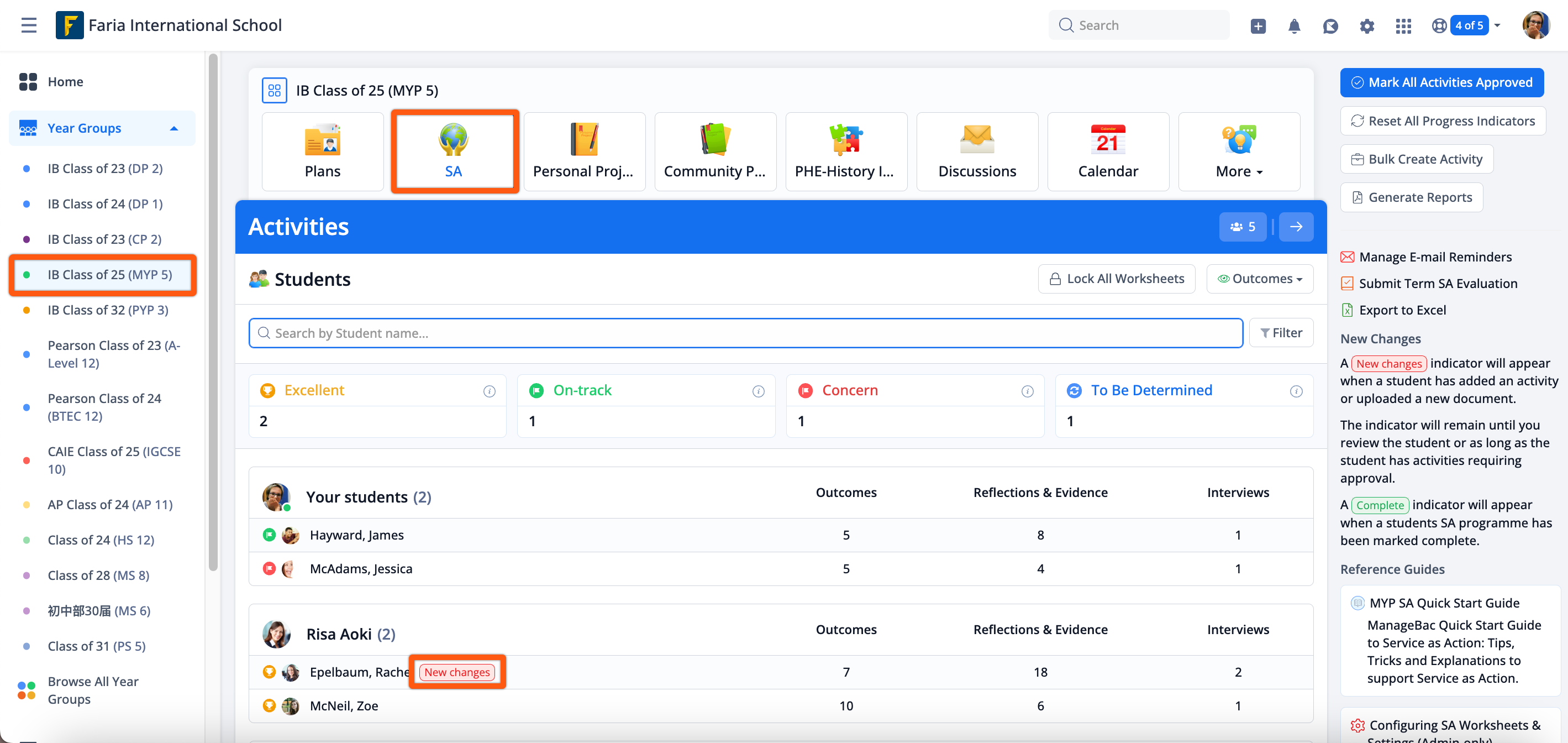Open IB Class of 32 (PYP 3)

(x=108, y=310)
